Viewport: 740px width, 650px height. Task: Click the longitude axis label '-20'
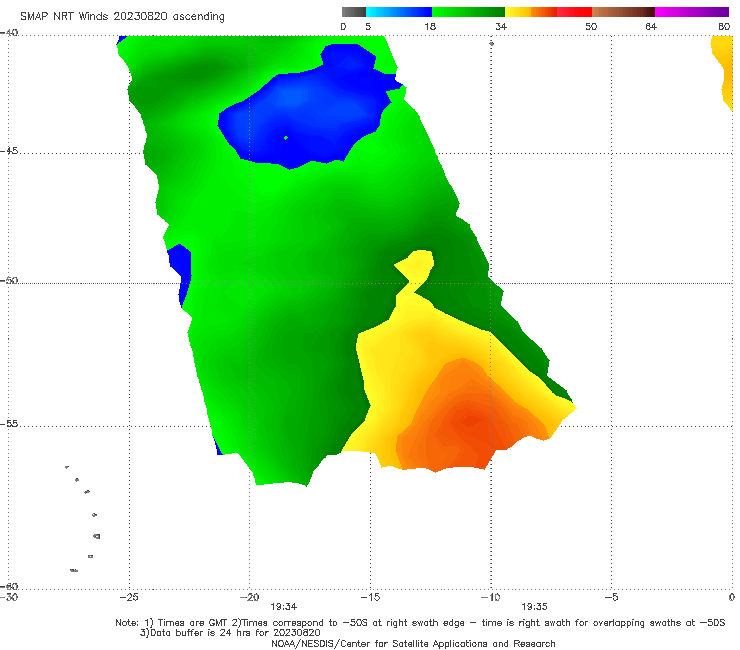click(249, 597)
